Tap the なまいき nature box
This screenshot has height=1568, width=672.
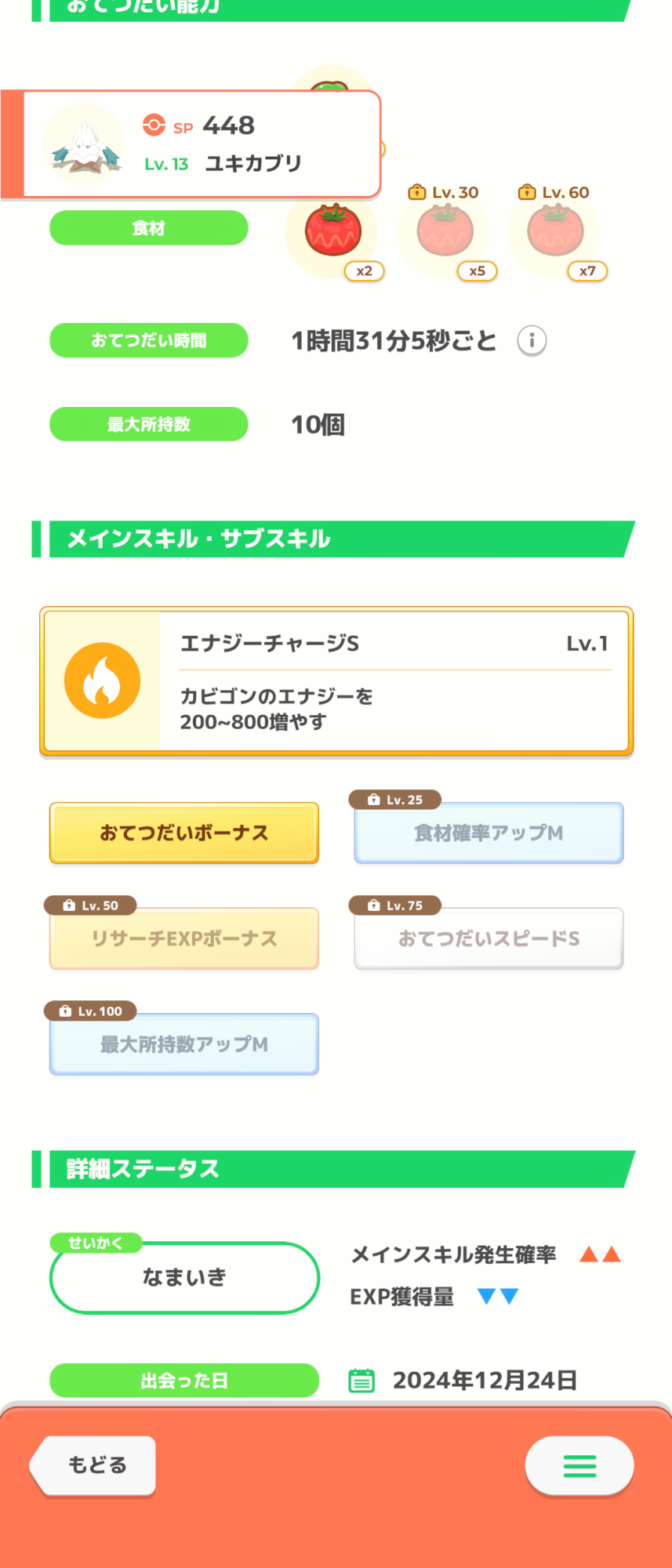[x=184, y=1277]
